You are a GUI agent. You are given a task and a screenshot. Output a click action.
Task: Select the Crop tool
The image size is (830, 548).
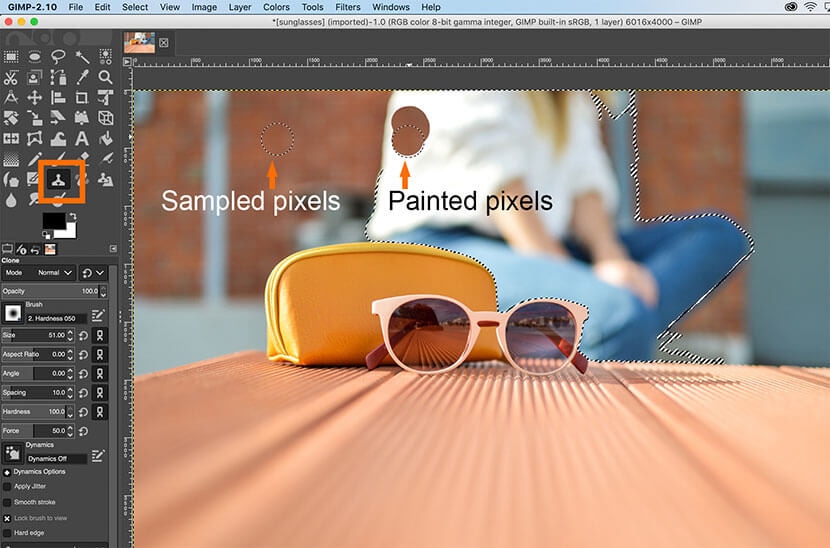(x=82, y=98)
